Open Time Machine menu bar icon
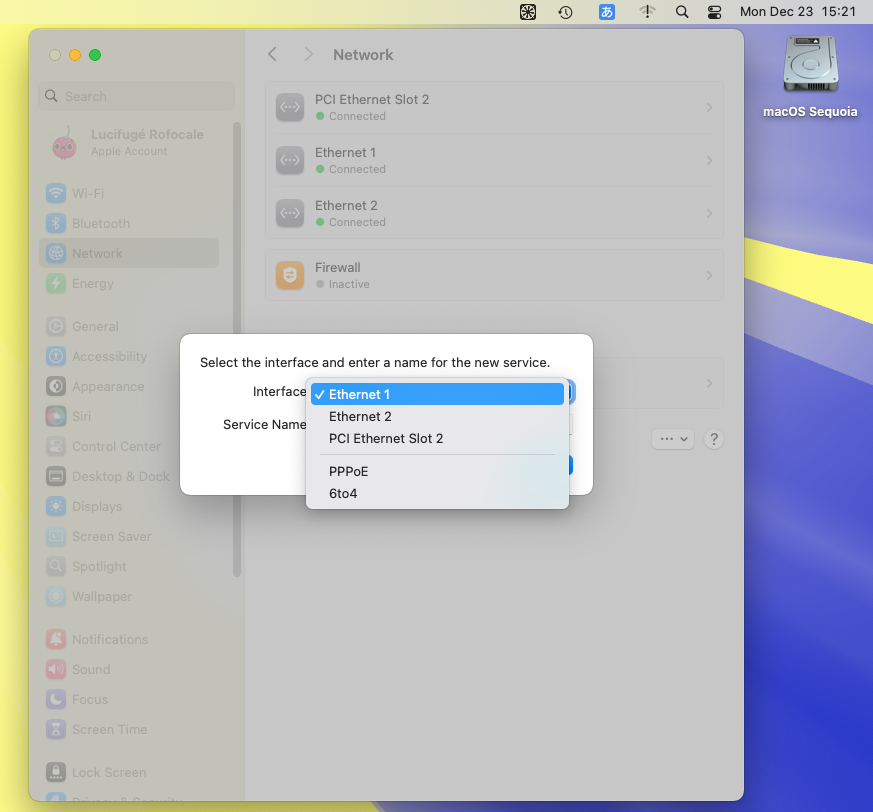The image size is (873, 812). coord(565,12)
